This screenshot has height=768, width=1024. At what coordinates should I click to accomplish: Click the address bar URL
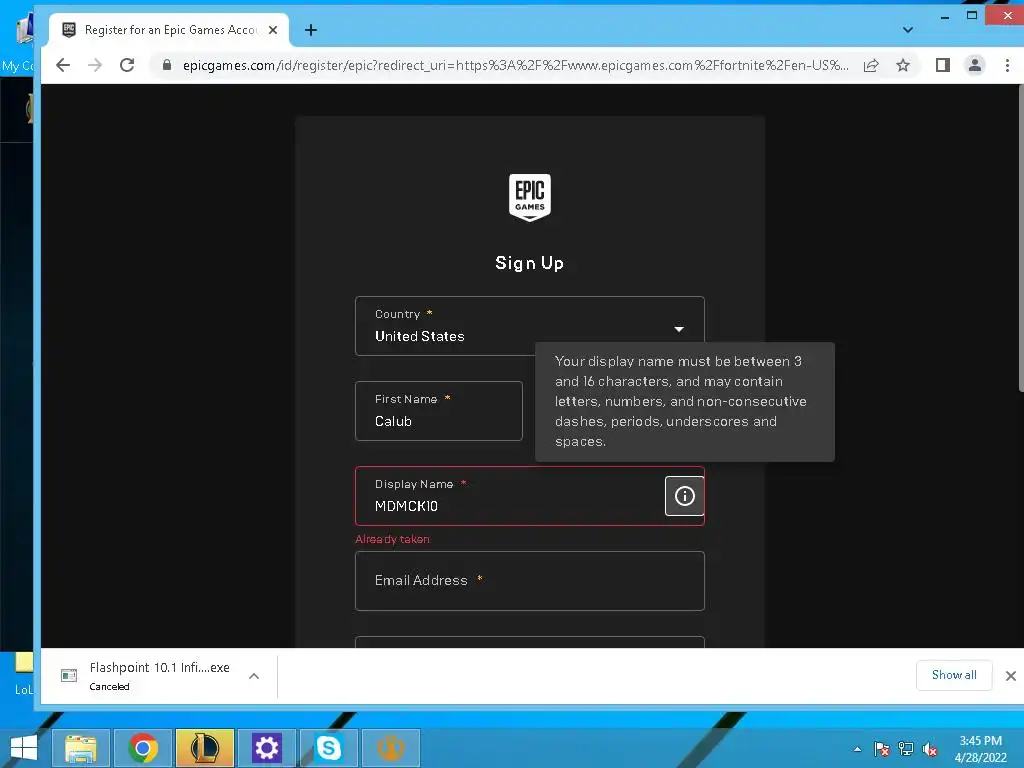tap(515, 65)
